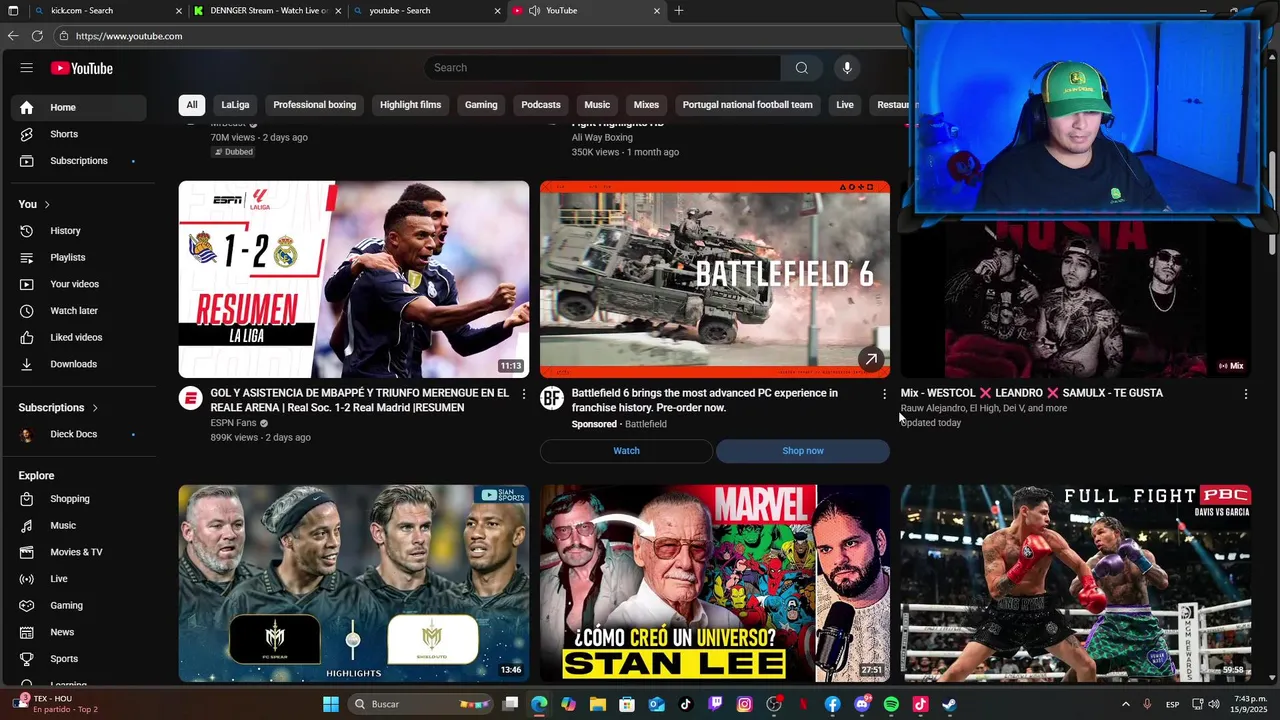This screenshot has height=720, width=1280.
Task: Open options for the WESTCOL mix
Action: [1245, 394]
